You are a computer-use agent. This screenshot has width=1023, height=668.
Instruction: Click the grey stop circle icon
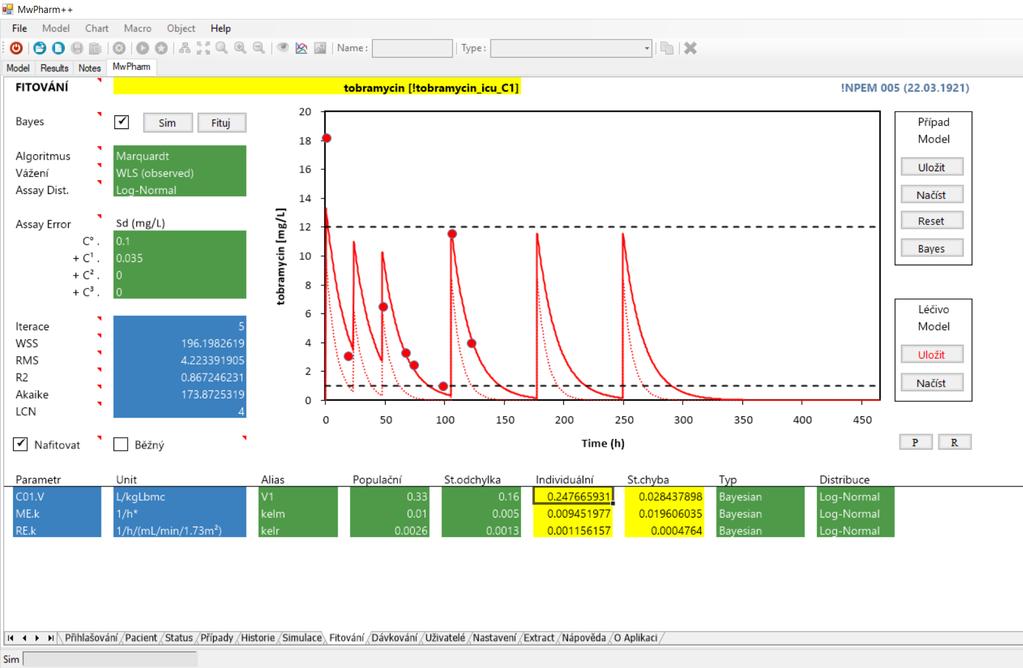point(119,48)
